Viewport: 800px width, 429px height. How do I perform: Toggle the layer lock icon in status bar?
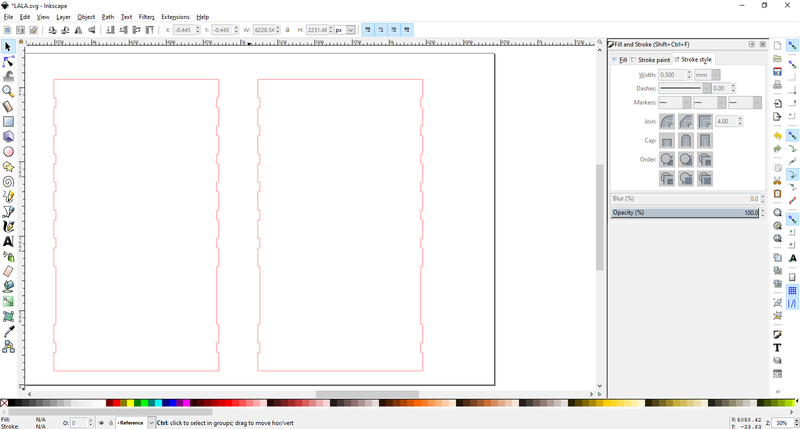(110, 423)
